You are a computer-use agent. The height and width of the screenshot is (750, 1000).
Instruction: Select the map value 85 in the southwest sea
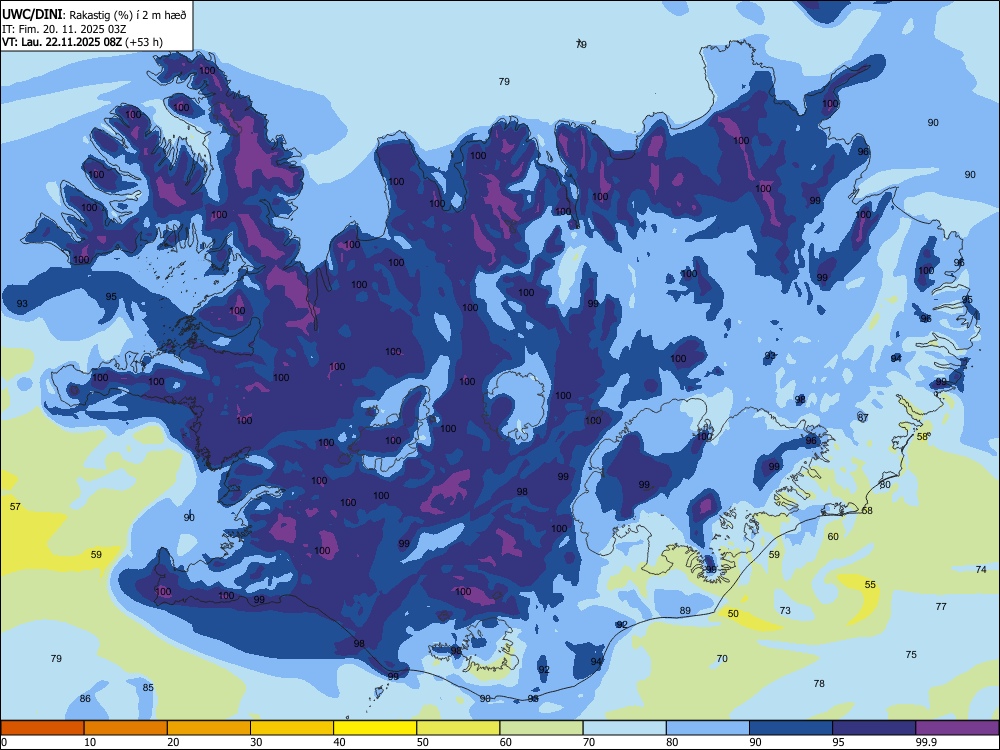click(148, 688)
